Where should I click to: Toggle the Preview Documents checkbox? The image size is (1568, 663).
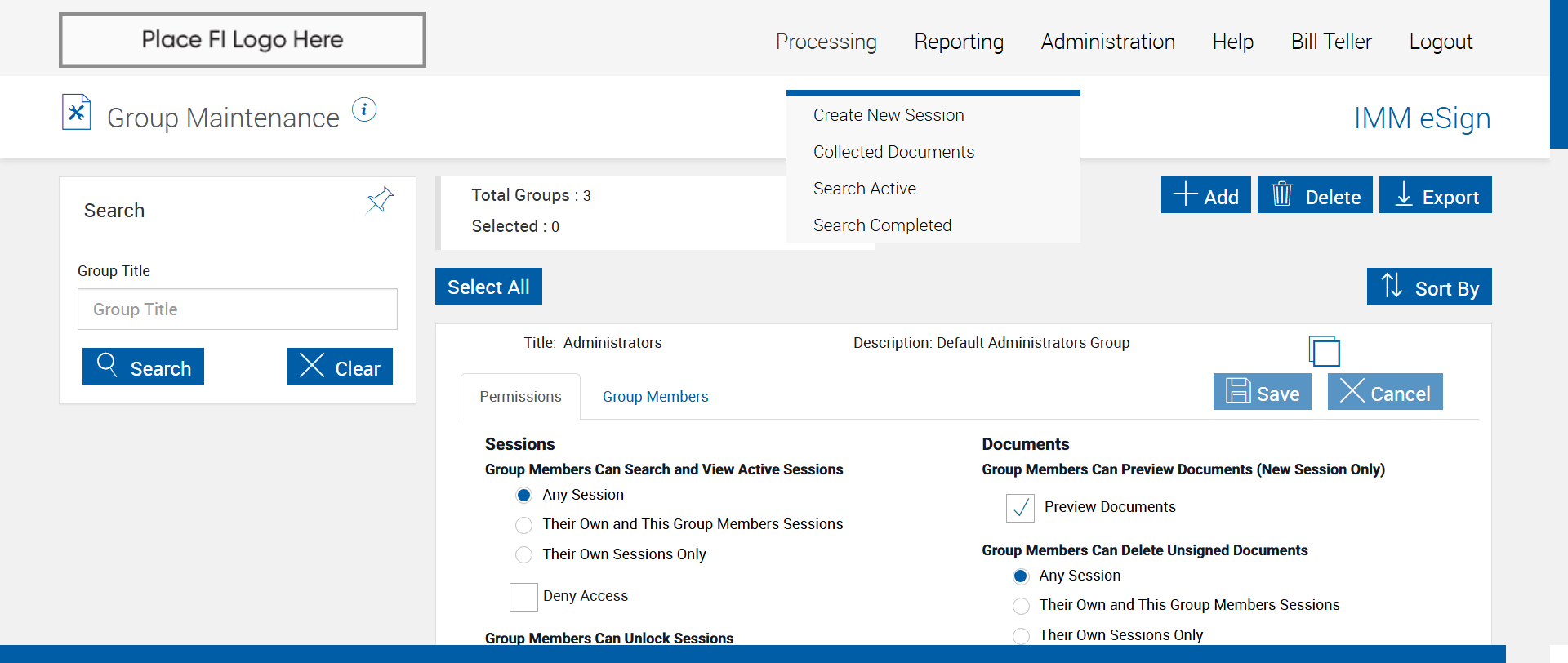point(1020,508)
